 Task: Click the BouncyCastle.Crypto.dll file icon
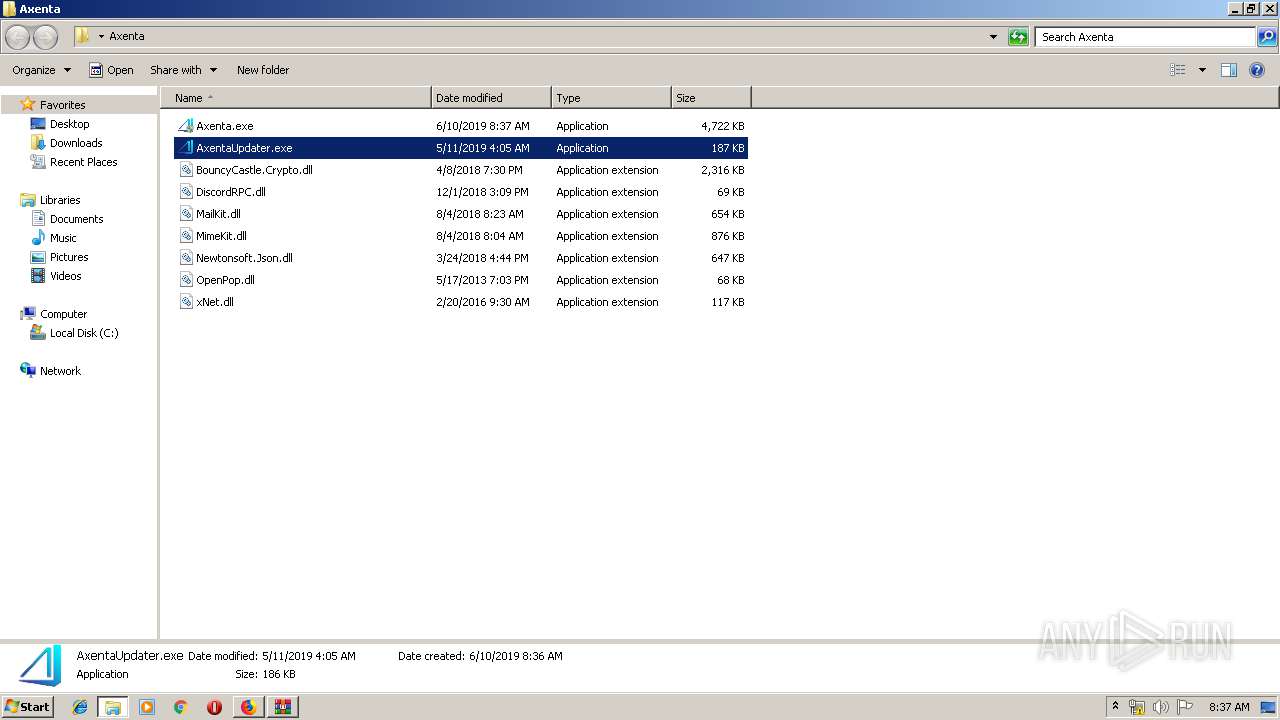point(186,170)
